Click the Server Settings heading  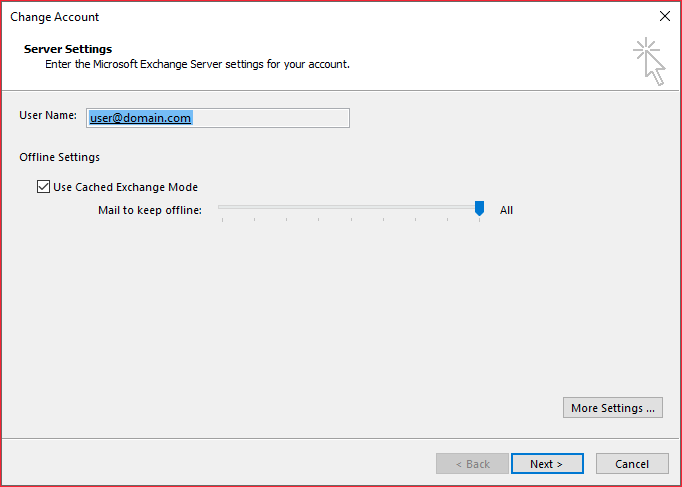pyautogui.click(x=68, y=49)
